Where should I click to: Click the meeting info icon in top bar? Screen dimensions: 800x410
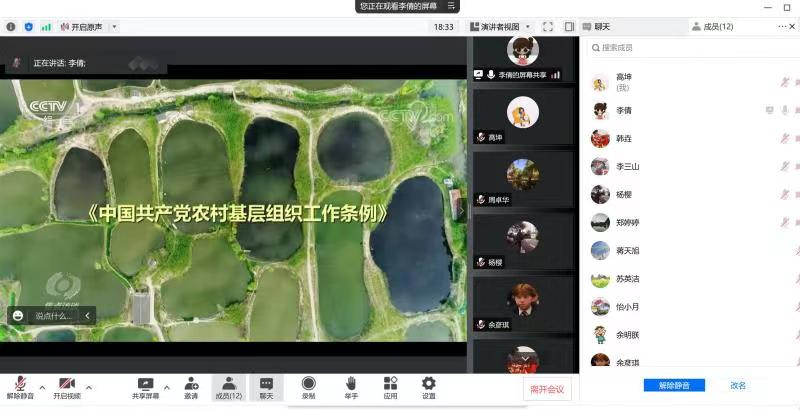11,27
